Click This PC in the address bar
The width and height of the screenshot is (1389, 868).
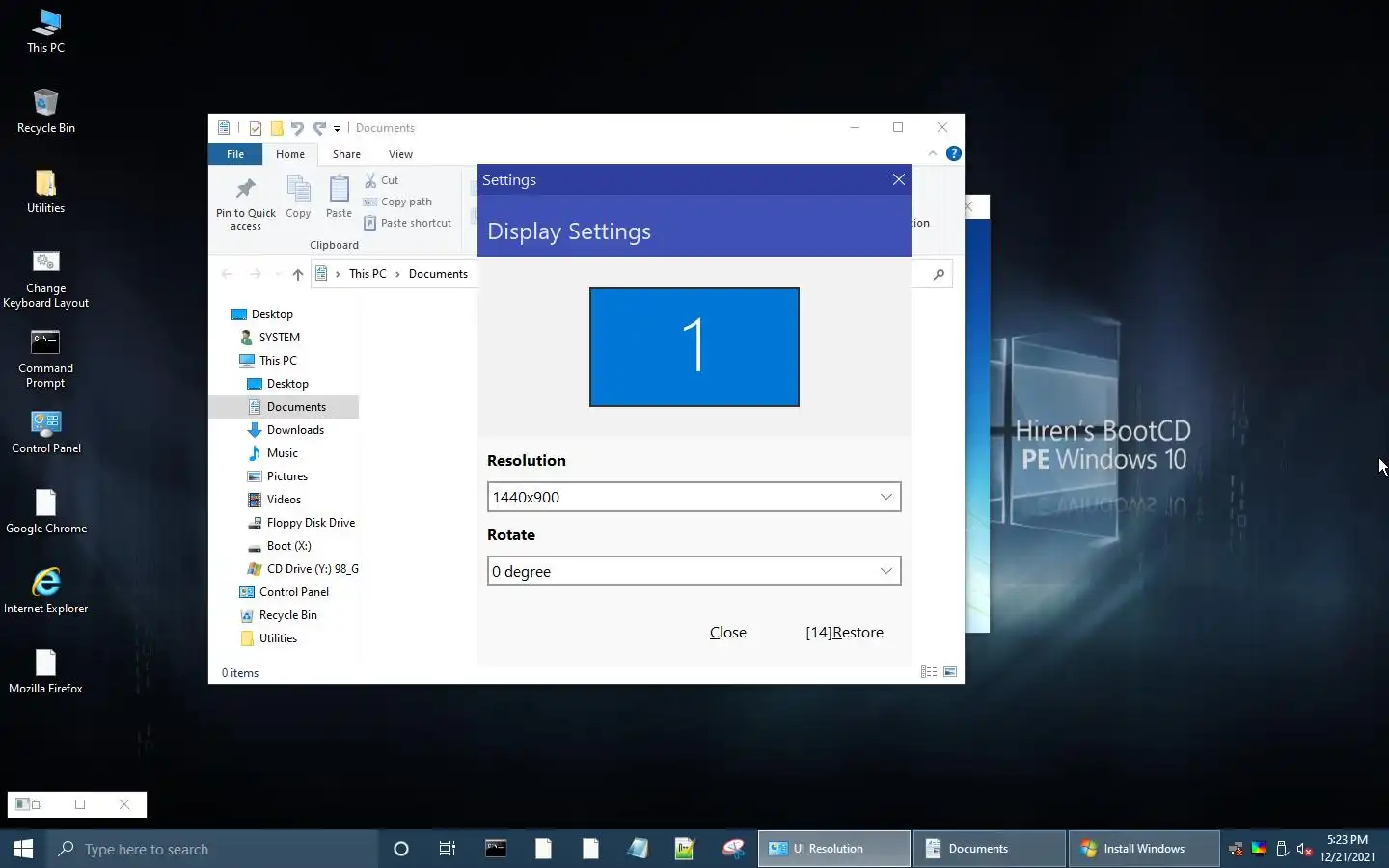368,274
